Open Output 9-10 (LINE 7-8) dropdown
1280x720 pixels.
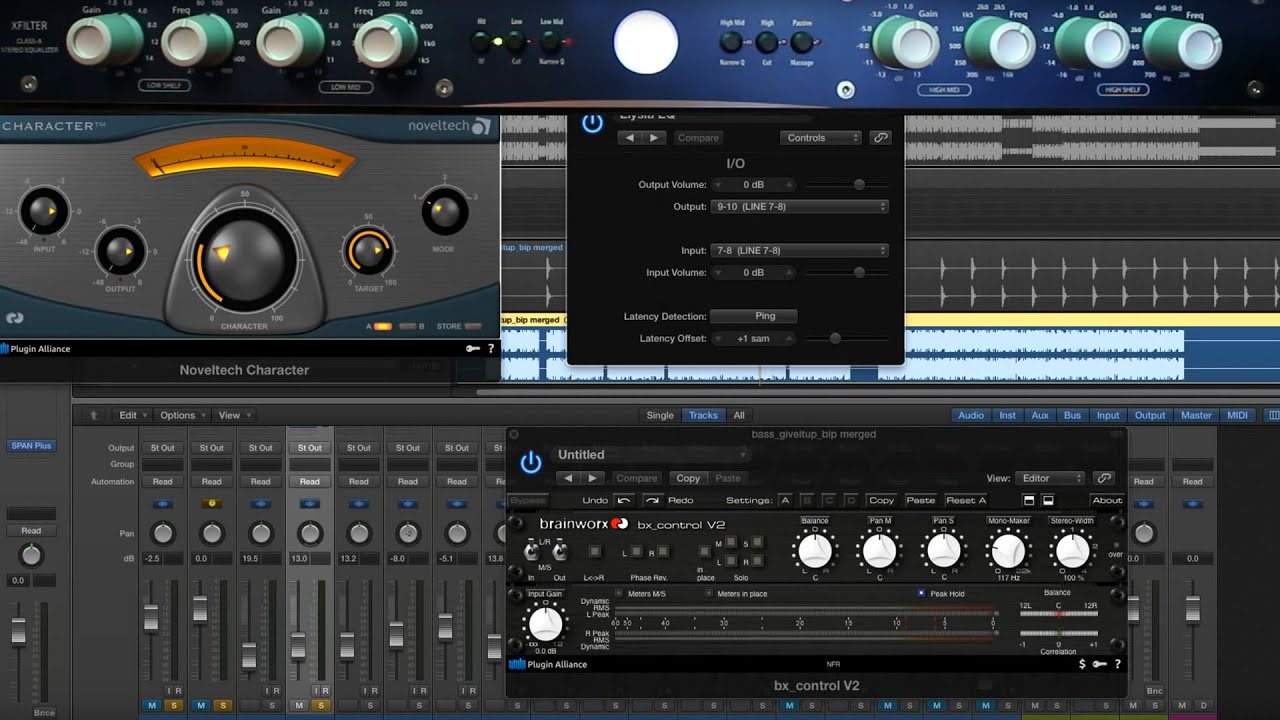(800, 206)
